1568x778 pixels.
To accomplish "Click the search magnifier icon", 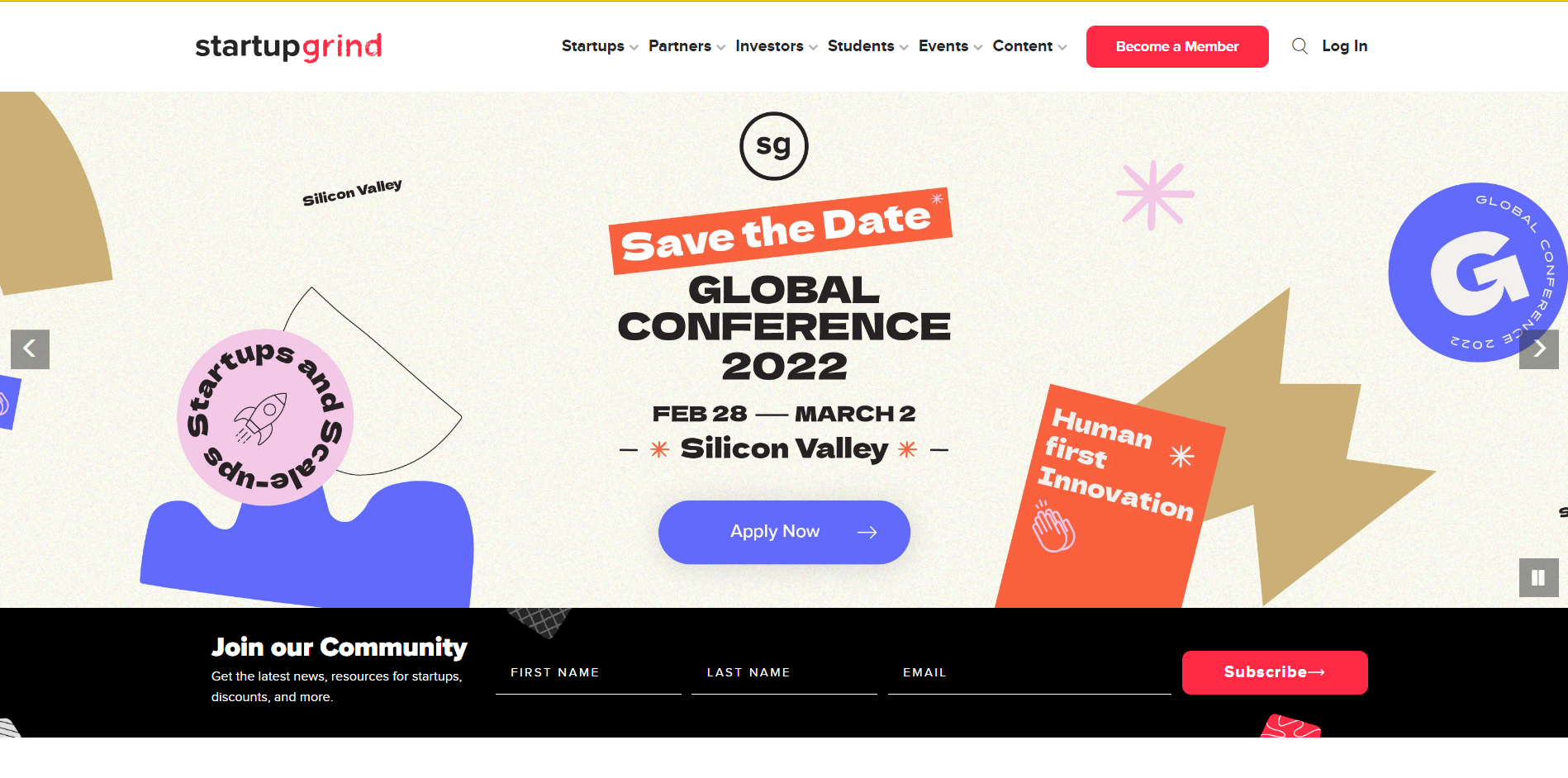I will pos(1300,46).
